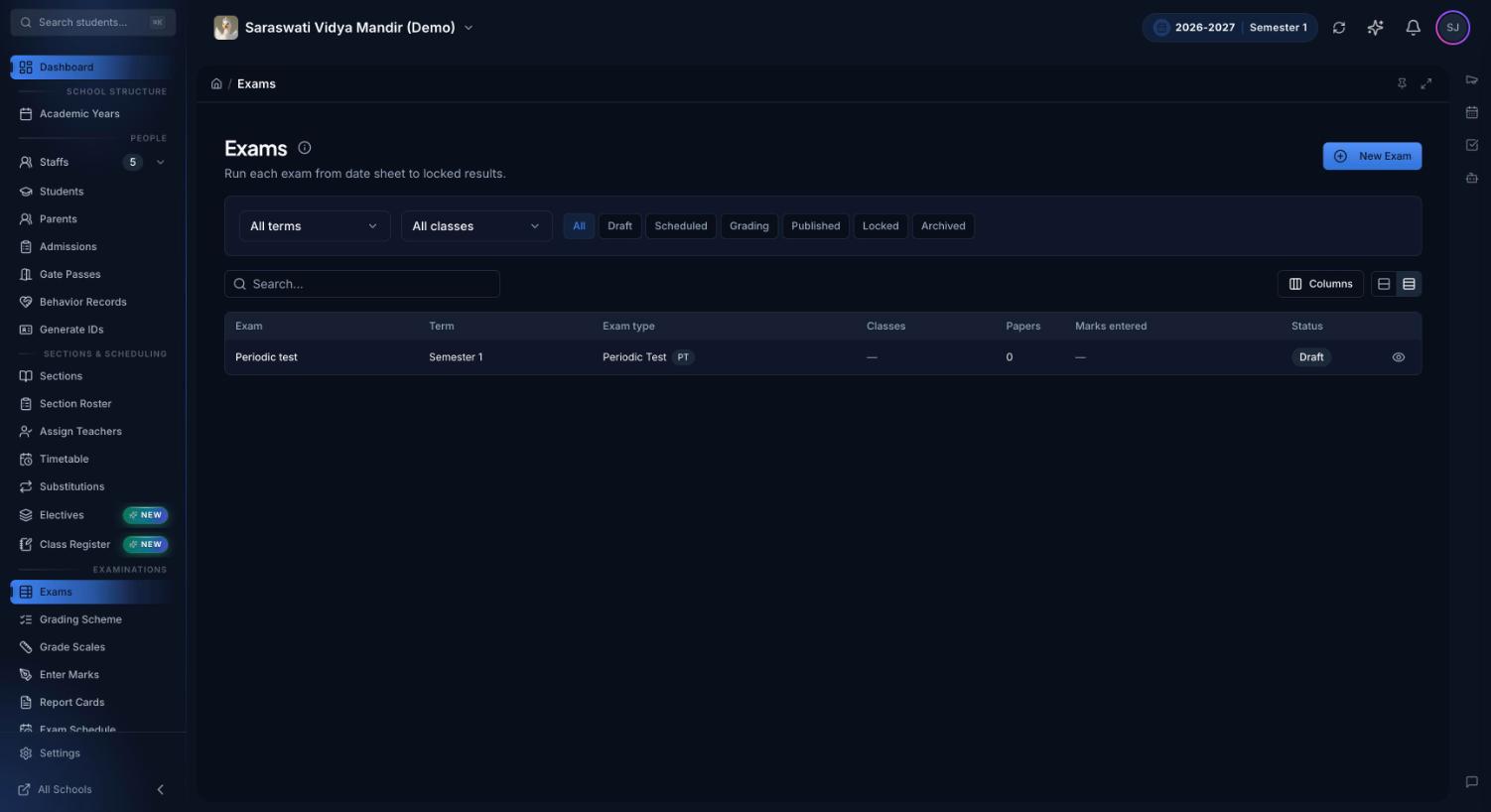The width and height of the screenshot is (1491, 812).
Task: Filter exams by Archived status
Action: (x=943, y=226)
